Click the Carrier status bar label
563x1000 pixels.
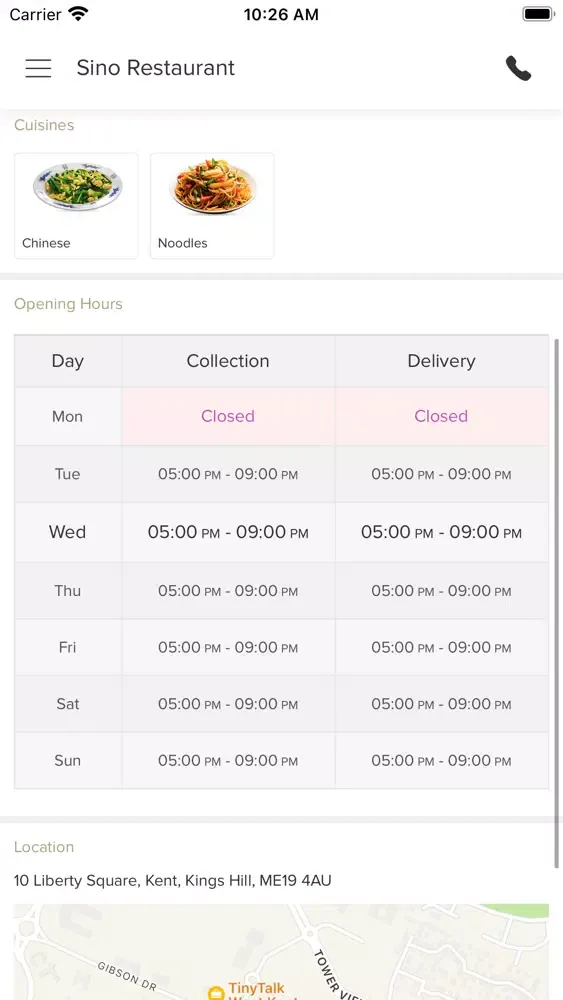coord(36,14)
